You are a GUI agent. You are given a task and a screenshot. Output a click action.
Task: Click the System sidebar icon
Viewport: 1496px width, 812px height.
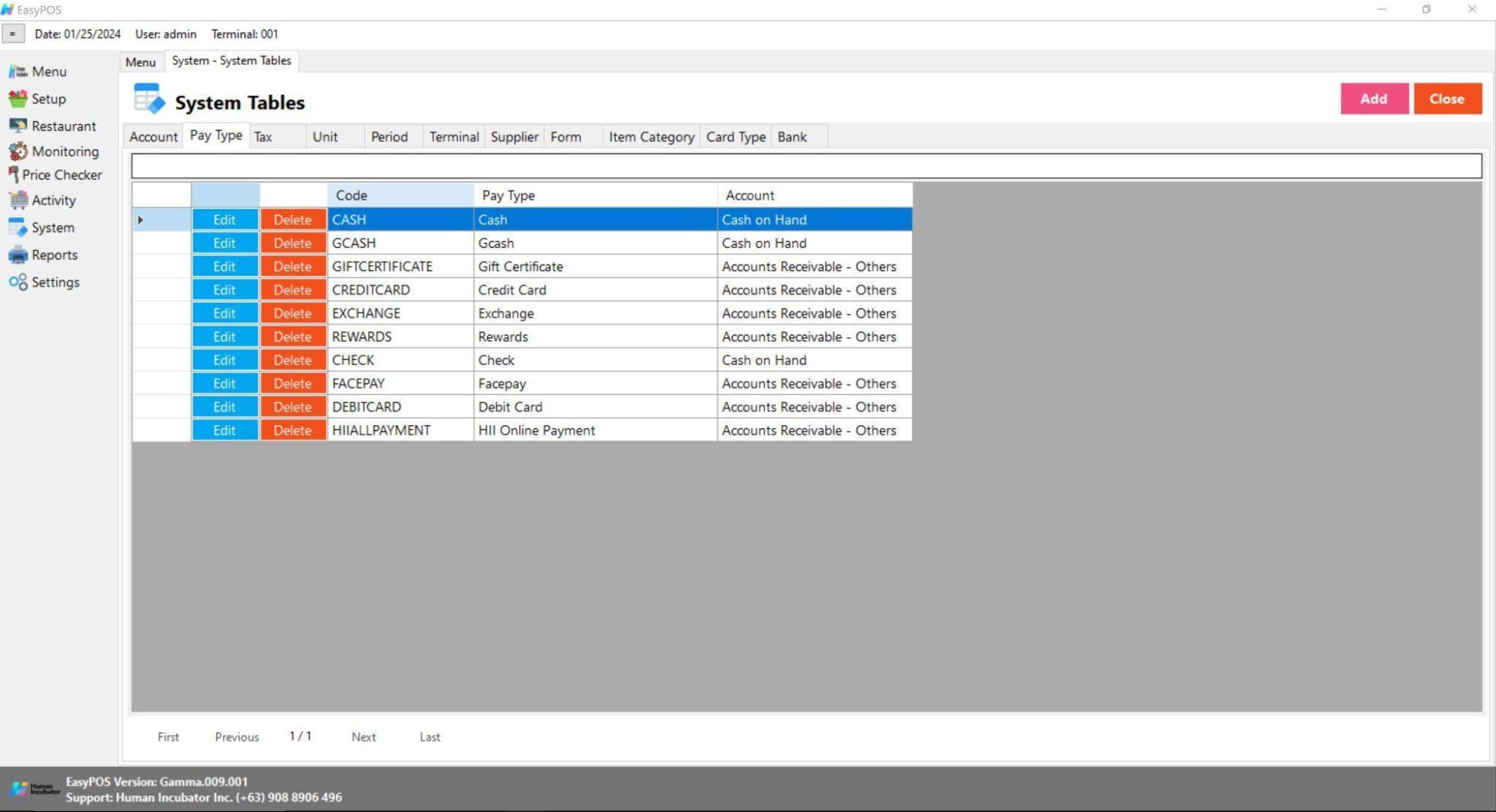(18, 228)
